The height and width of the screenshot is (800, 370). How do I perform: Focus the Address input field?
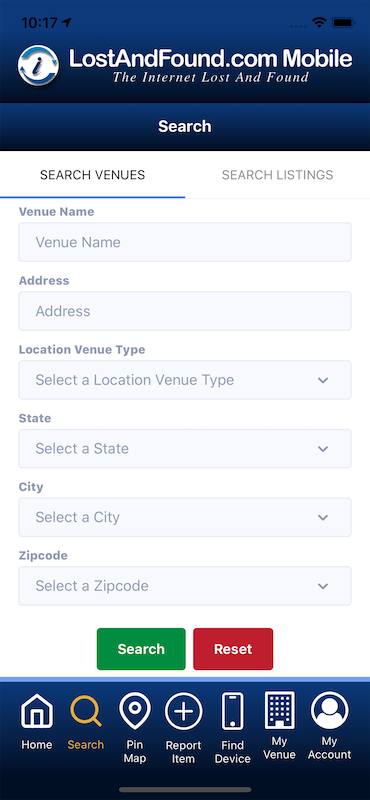click(185, 311)
